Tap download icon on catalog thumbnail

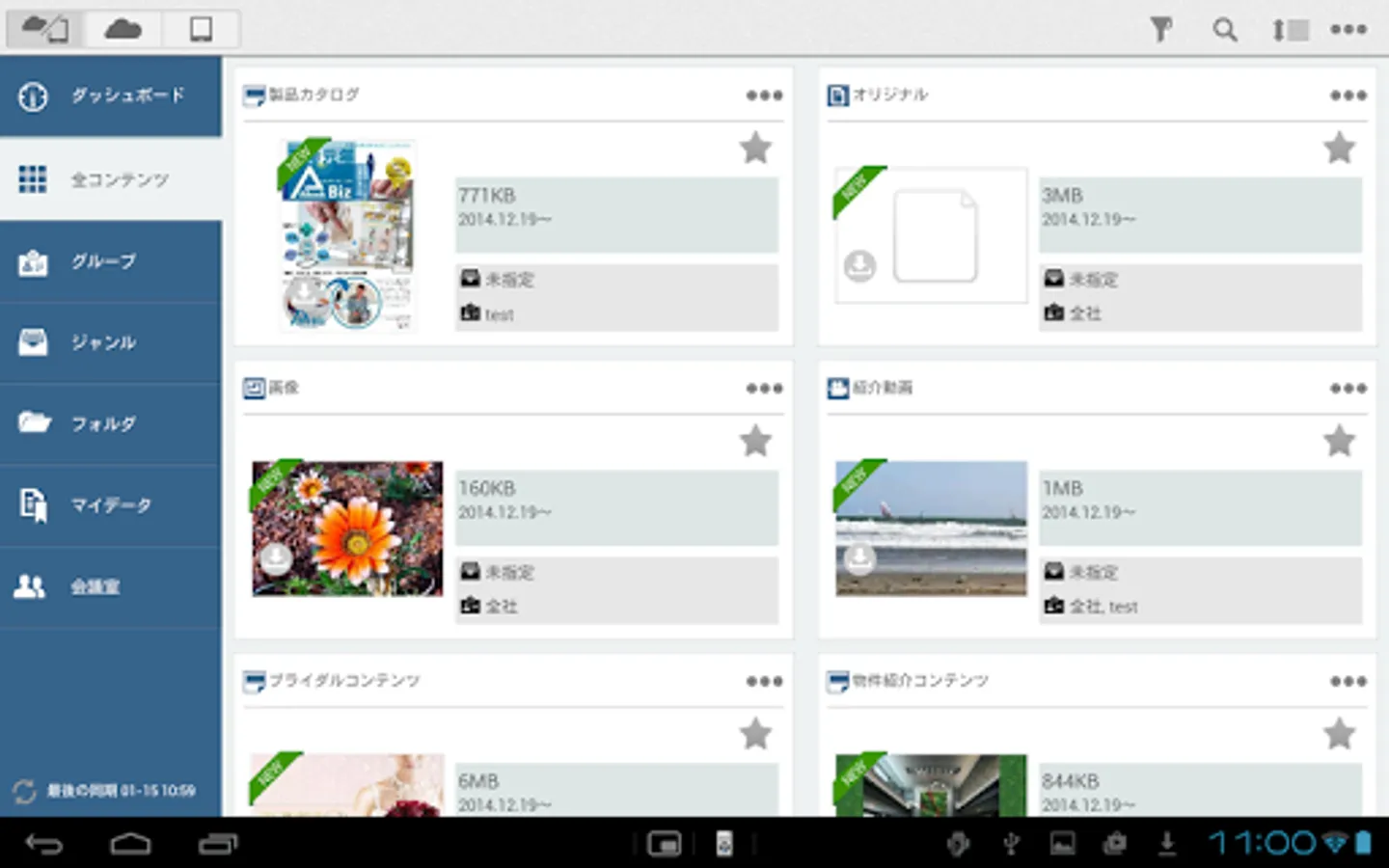pyautogui.click(x=303, y=294)
